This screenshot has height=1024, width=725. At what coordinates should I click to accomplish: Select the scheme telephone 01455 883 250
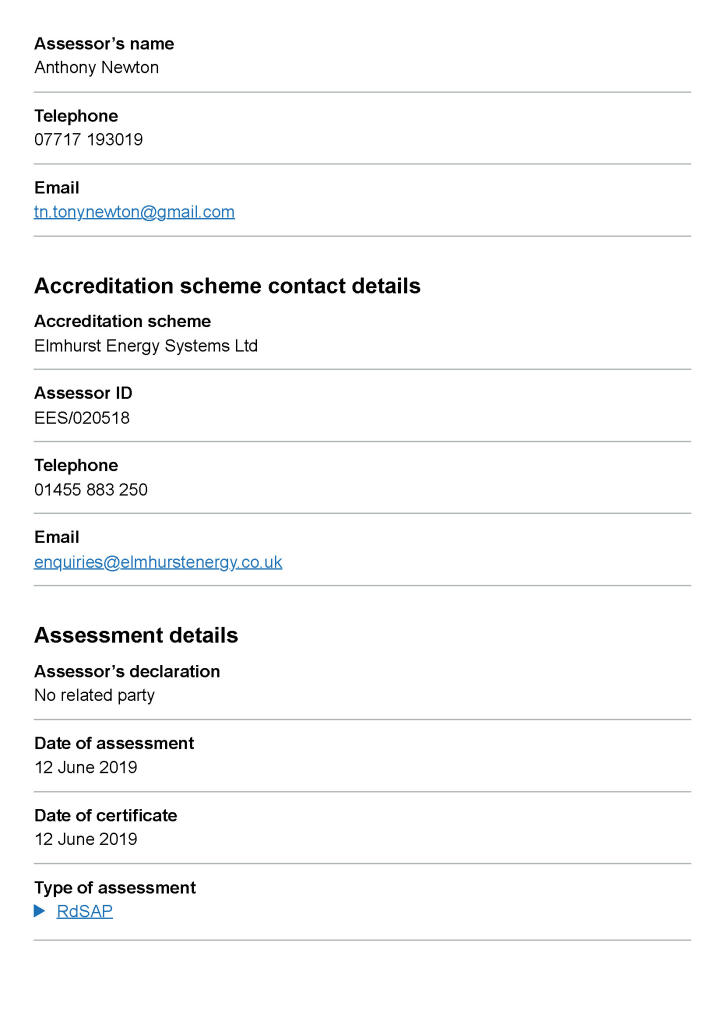tap(91, 490)
